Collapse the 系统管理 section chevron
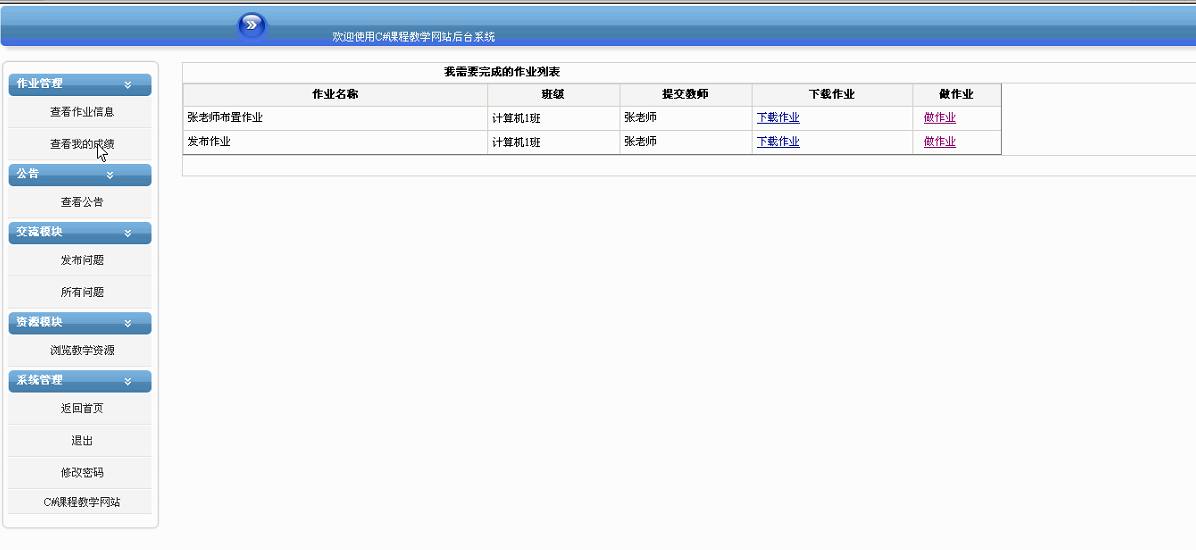This screenshot has height=550, width=1196. (x=128, y=381)
